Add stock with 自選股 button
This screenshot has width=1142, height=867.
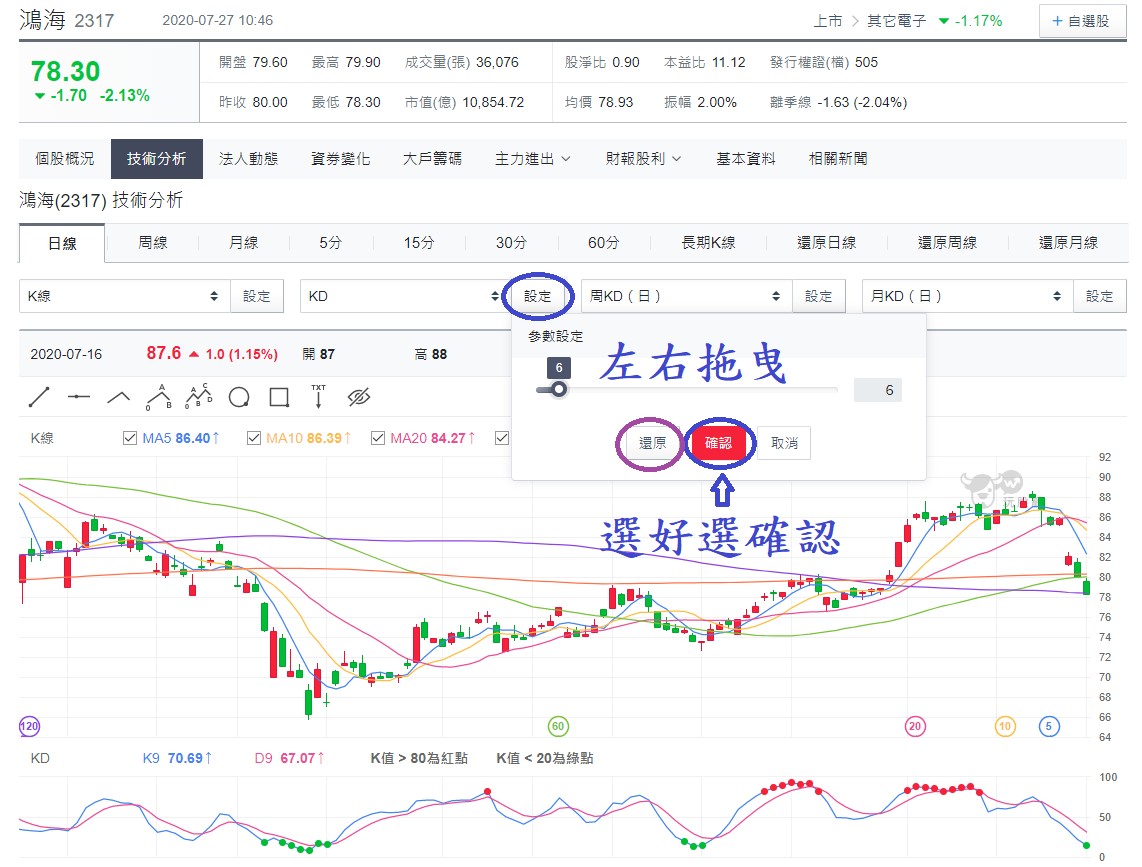coord(1082,21)
